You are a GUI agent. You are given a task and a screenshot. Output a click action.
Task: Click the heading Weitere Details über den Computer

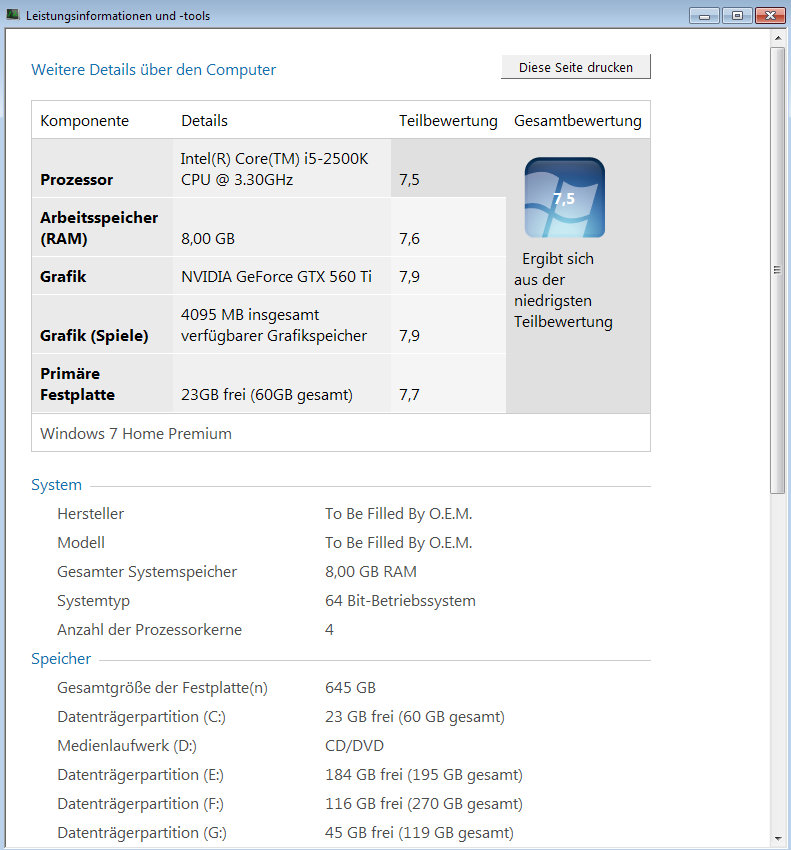click(x=153, y=70)
